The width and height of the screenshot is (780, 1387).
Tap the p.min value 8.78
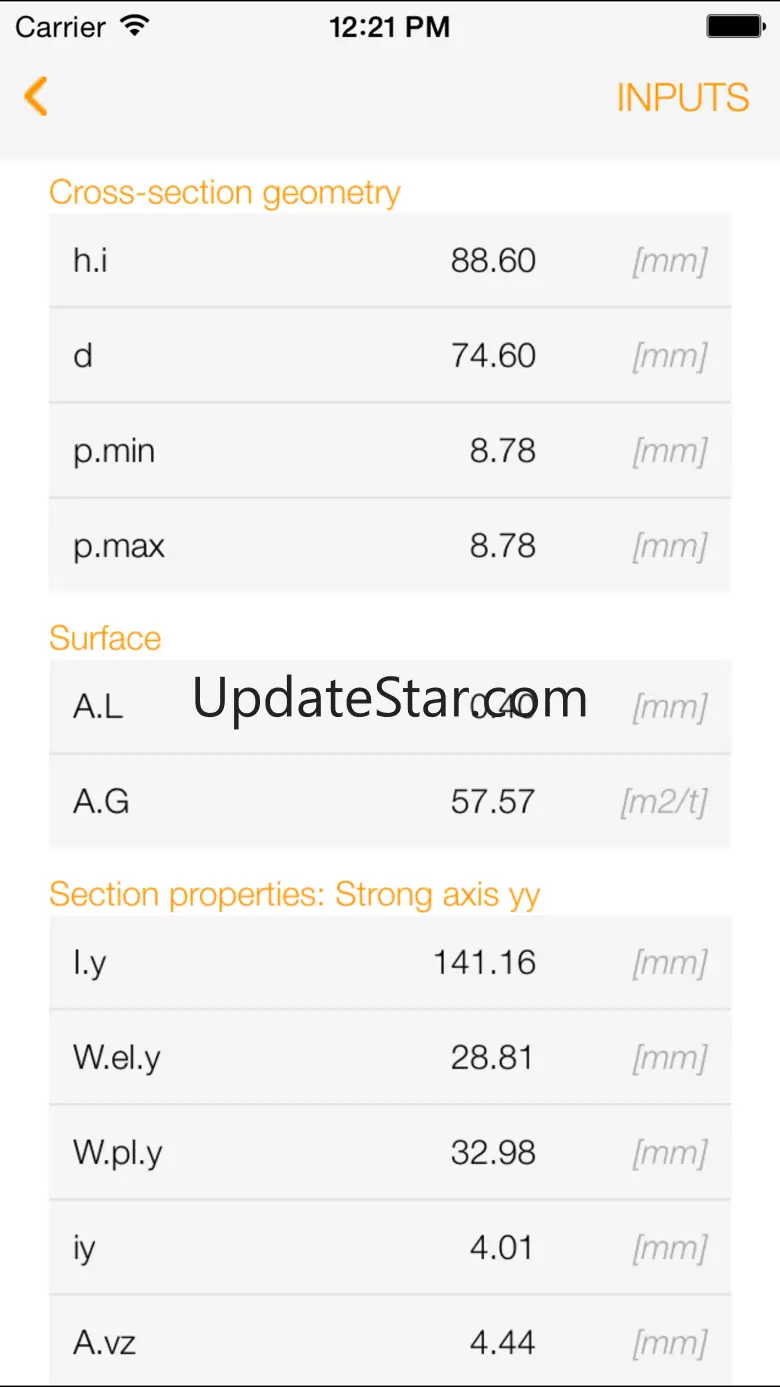502,451
